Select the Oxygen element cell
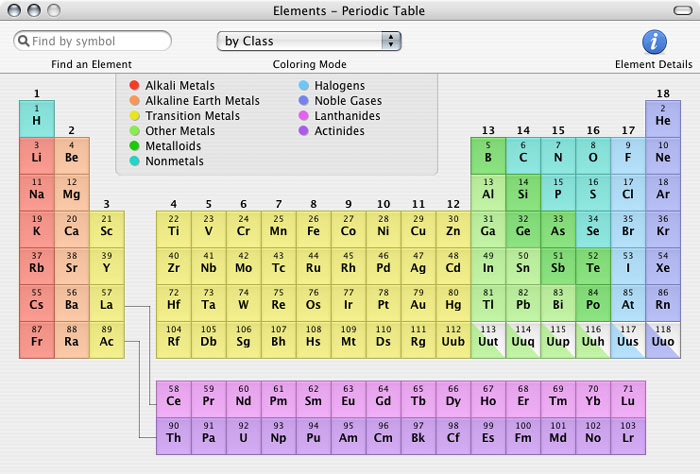The width and height of the screenshot is (700, 474). click(593, 156)
